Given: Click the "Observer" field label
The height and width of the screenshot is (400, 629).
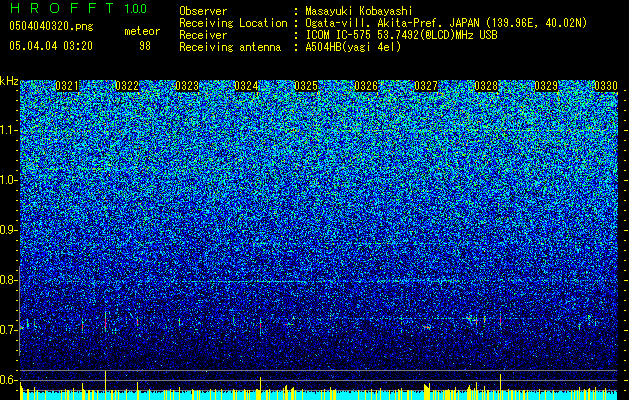Looking at the screenshot, I should (x=203, y=11).
